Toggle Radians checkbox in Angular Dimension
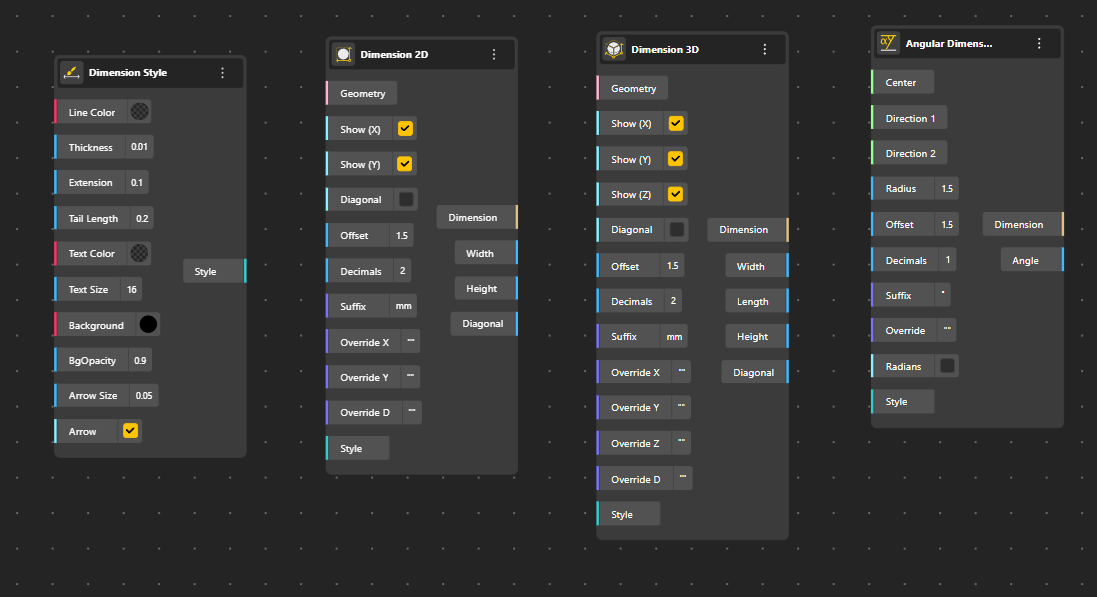 click(947, 366)
